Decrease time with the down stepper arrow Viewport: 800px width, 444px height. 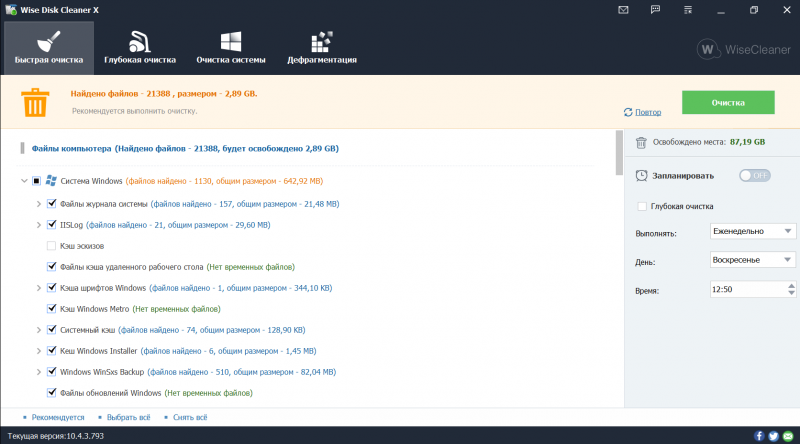tap(791, 293)
